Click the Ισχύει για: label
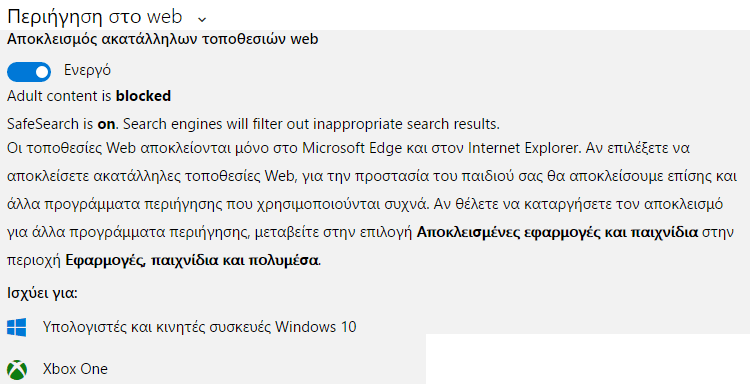Viewport: 750px width, 384px height. tap(43, 293)
